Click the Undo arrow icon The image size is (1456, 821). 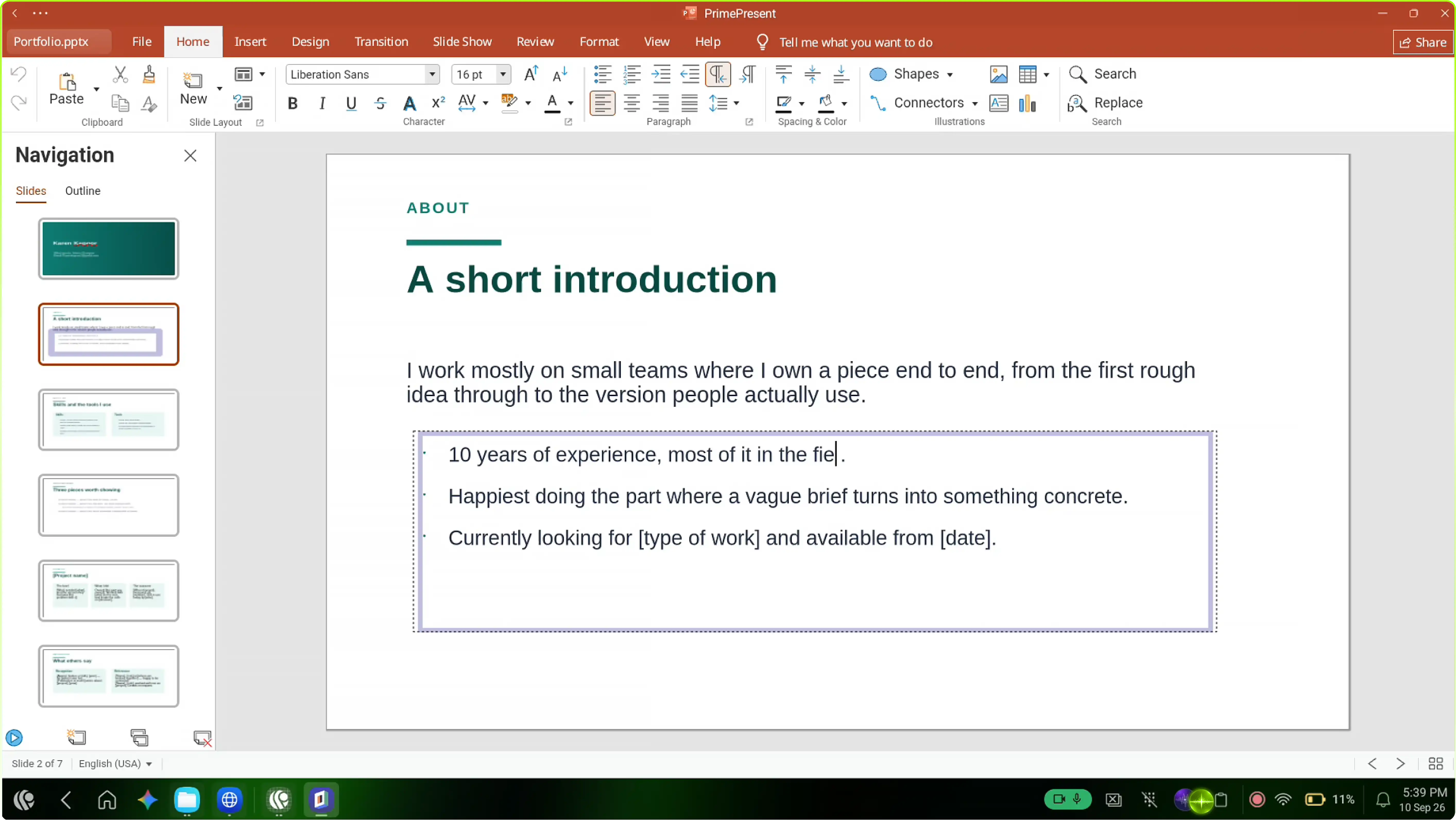pyautogui.click(x=19, y=74)
